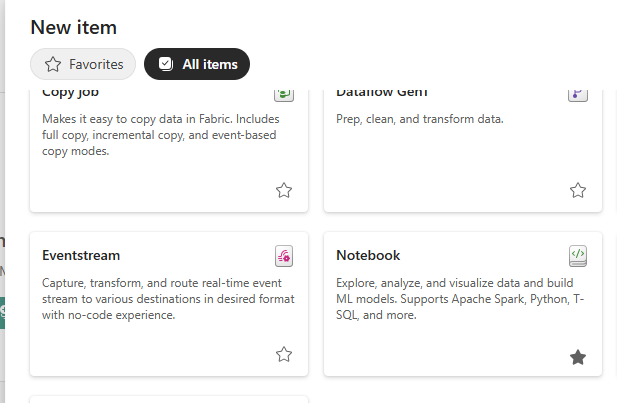
Task: Click the Copy job description text
Action: click(160, 135)
